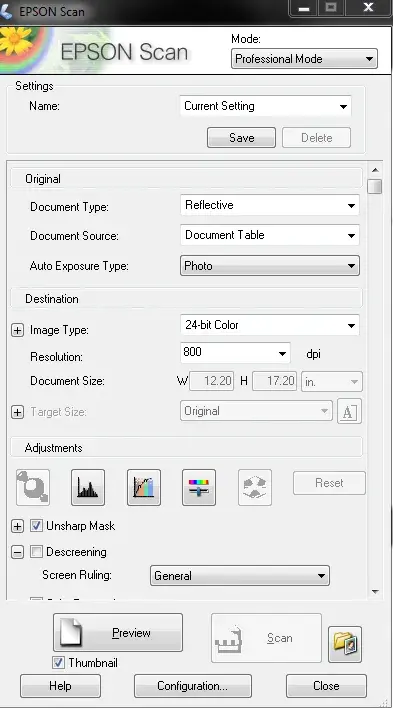The image size is (393, 709).
Task: Click the Resolution label
Action: coord(57,357)
